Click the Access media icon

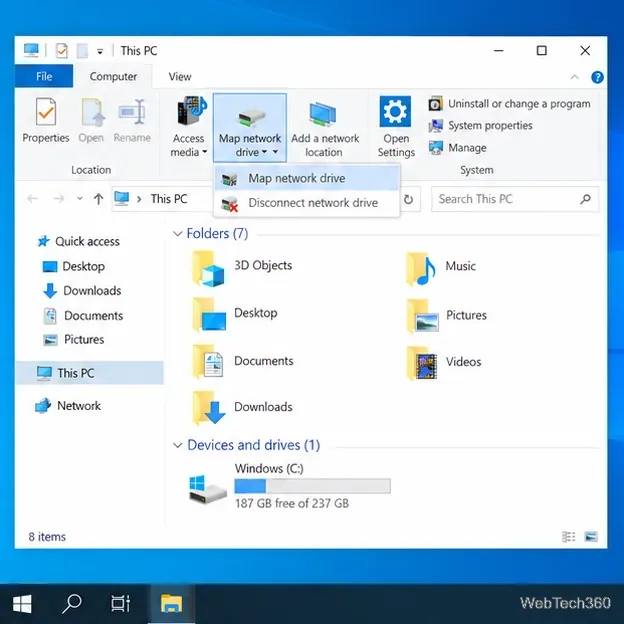tap(192, 111)
